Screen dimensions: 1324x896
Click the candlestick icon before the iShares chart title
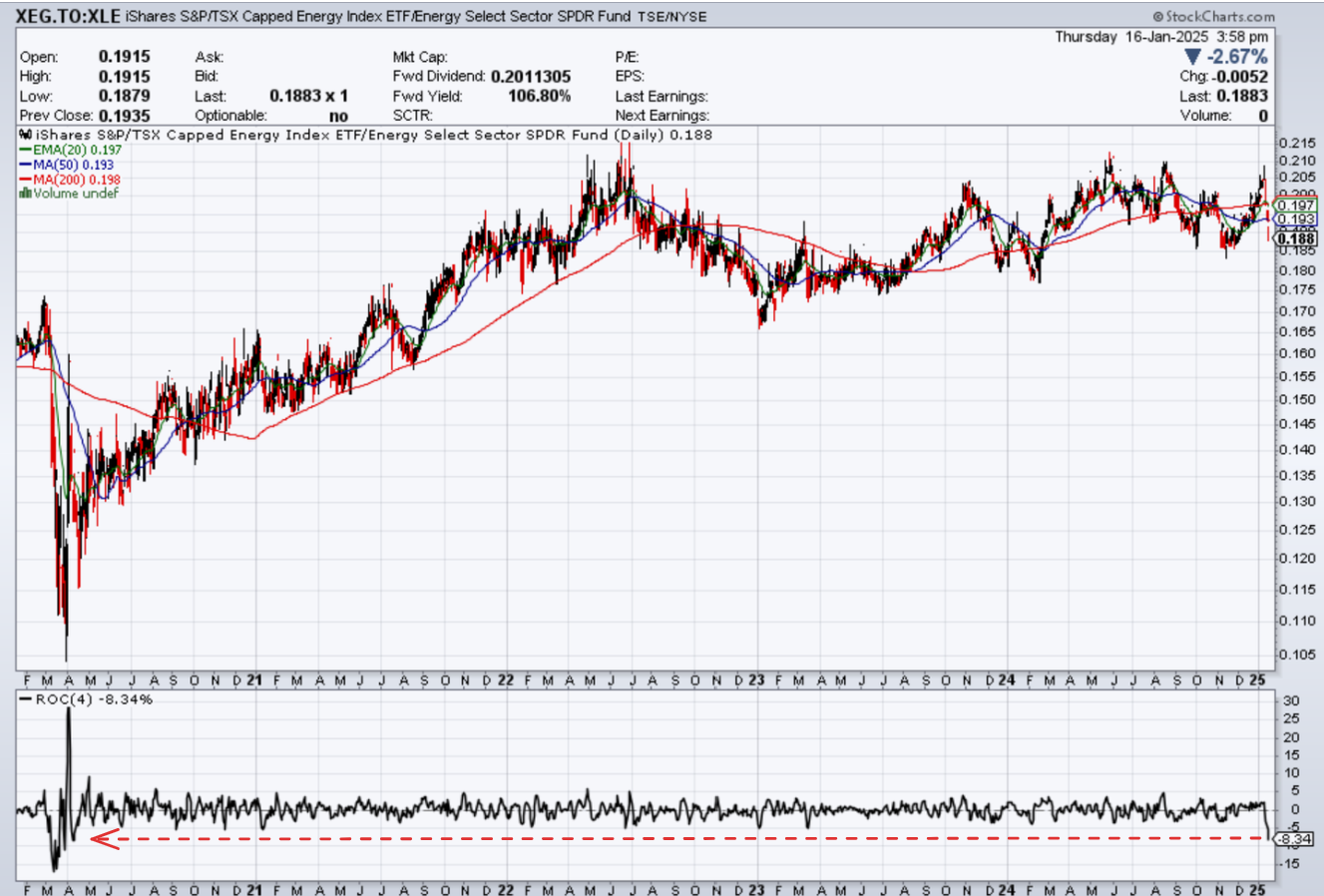(26, 135)
